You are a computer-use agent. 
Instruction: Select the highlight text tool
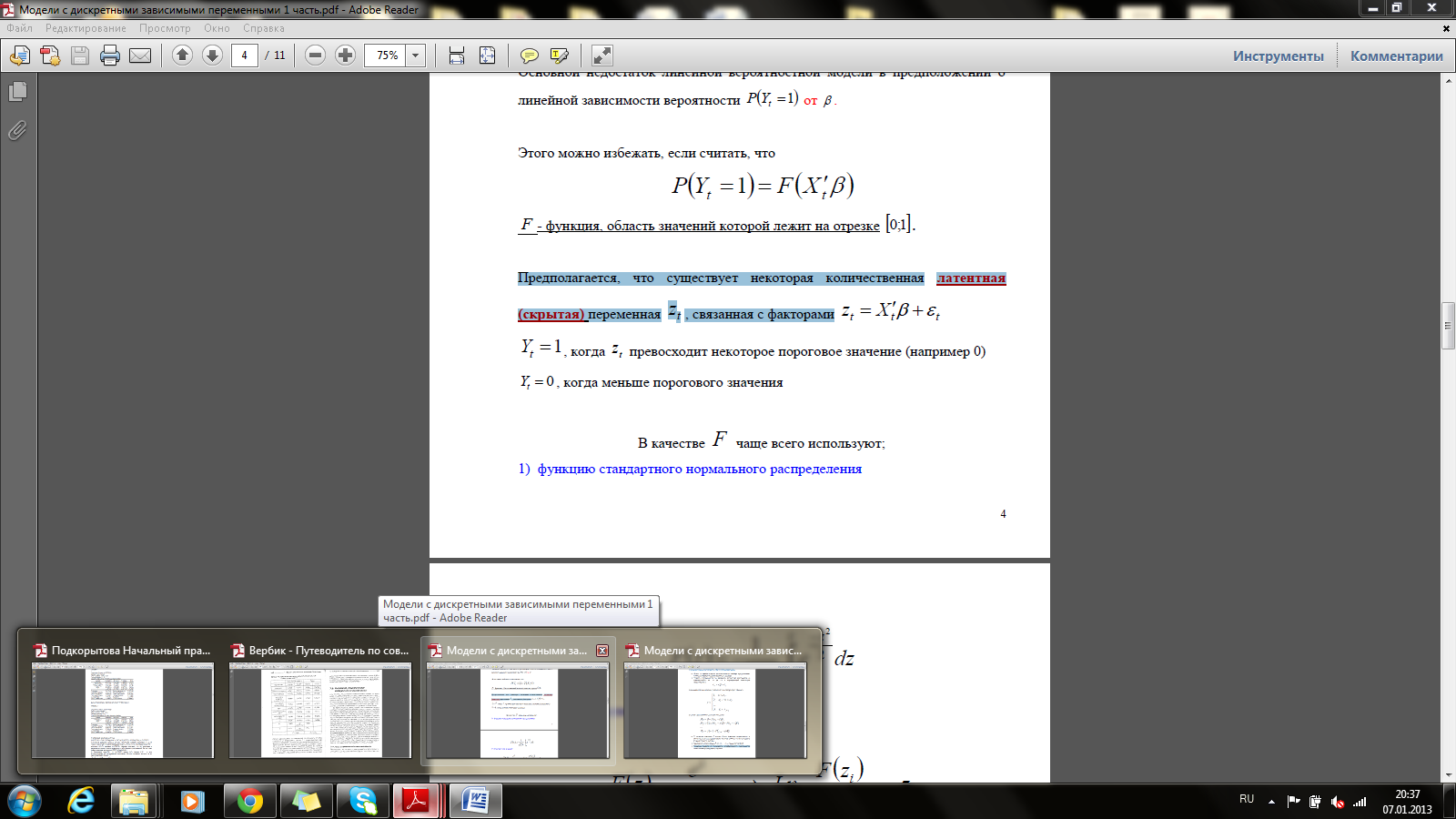[559, 56]
